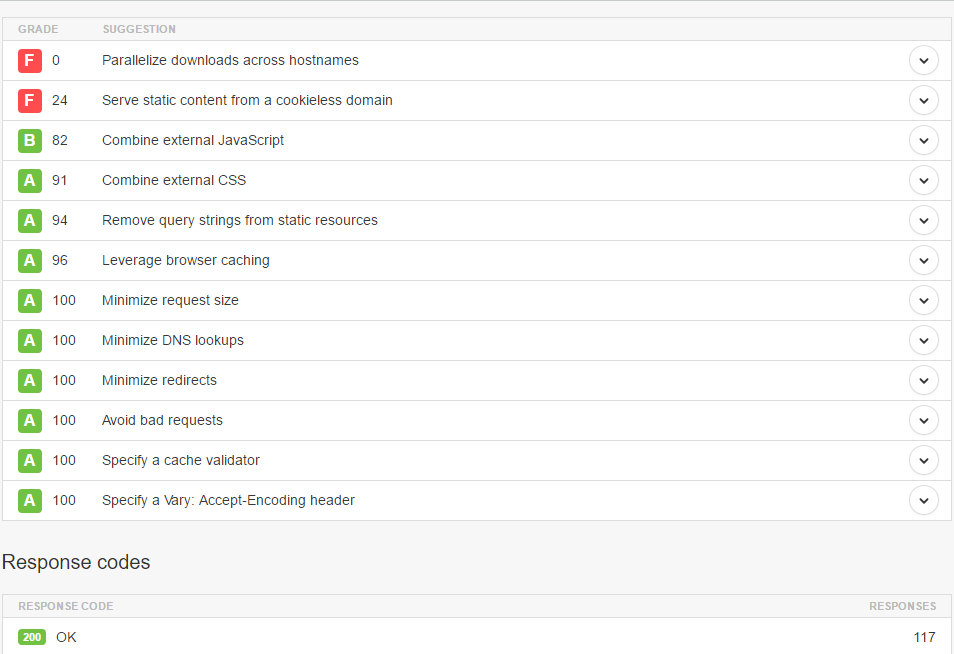Image resolution: width=954 pixels, height=654 pixels.
Task: Click the green 200 response code badge
Action: (32, 637)
